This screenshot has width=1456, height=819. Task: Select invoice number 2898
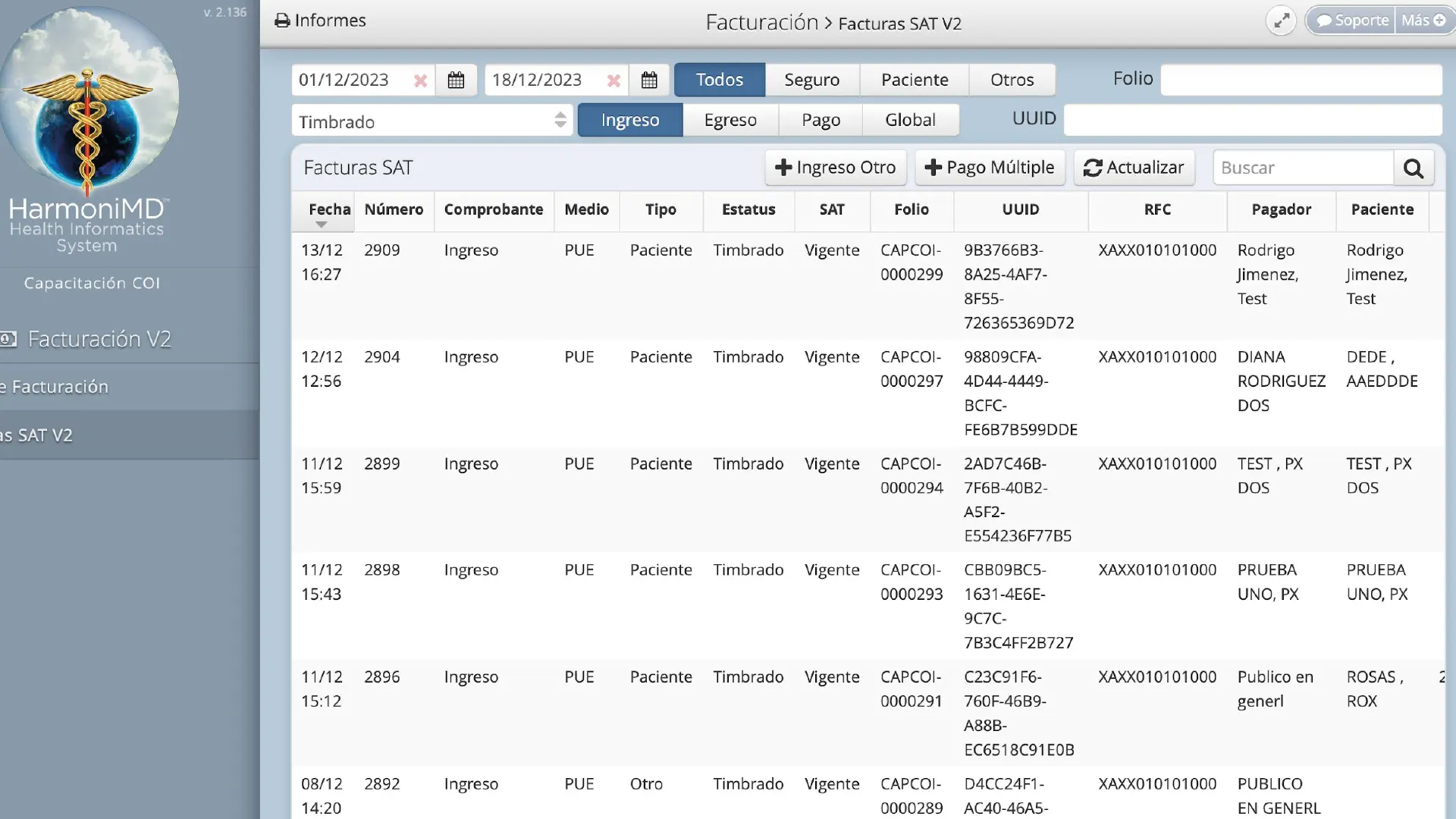(x=381, y=570)
